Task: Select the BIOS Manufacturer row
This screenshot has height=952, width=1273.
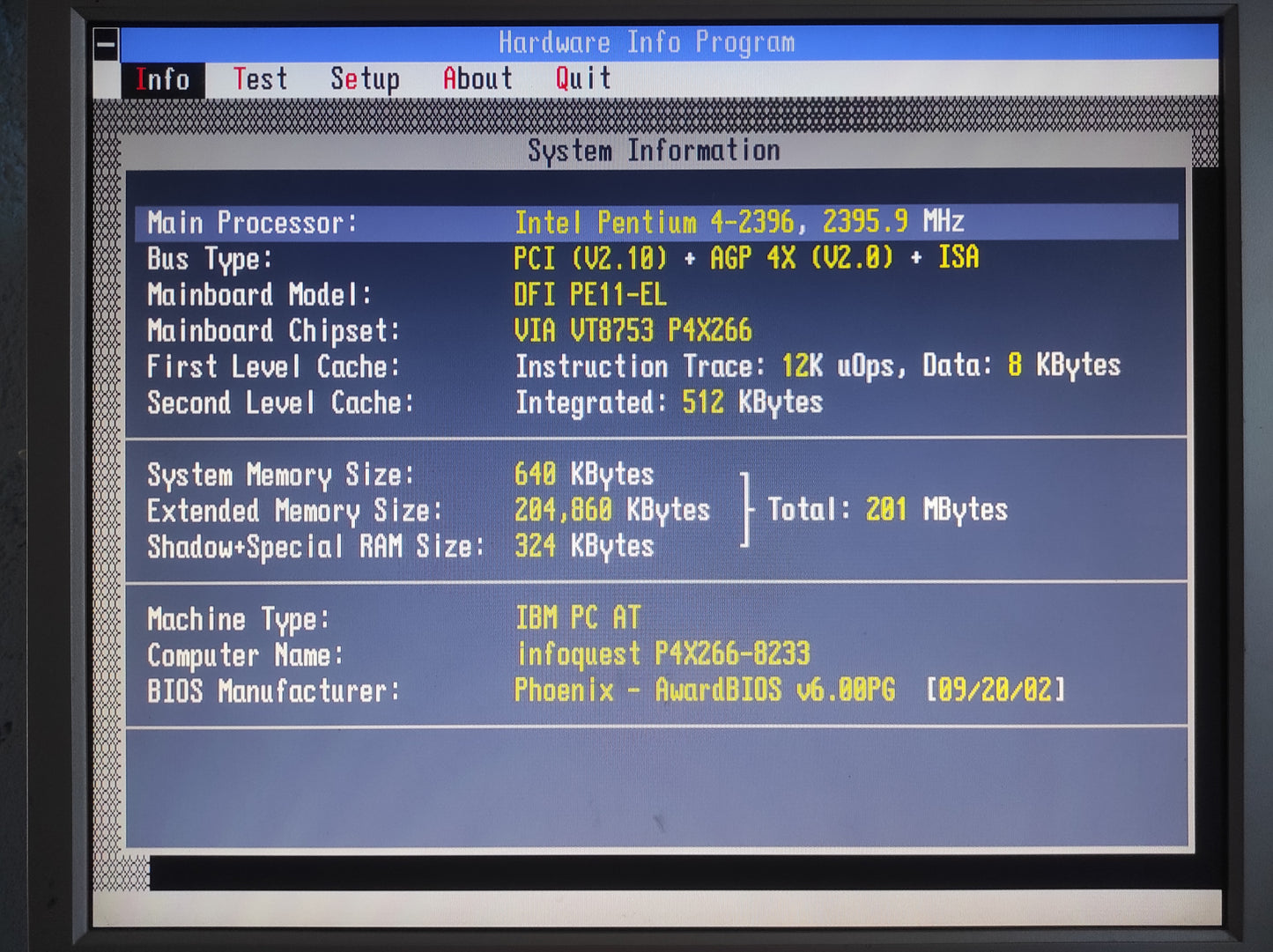Action: click(604, 690)
